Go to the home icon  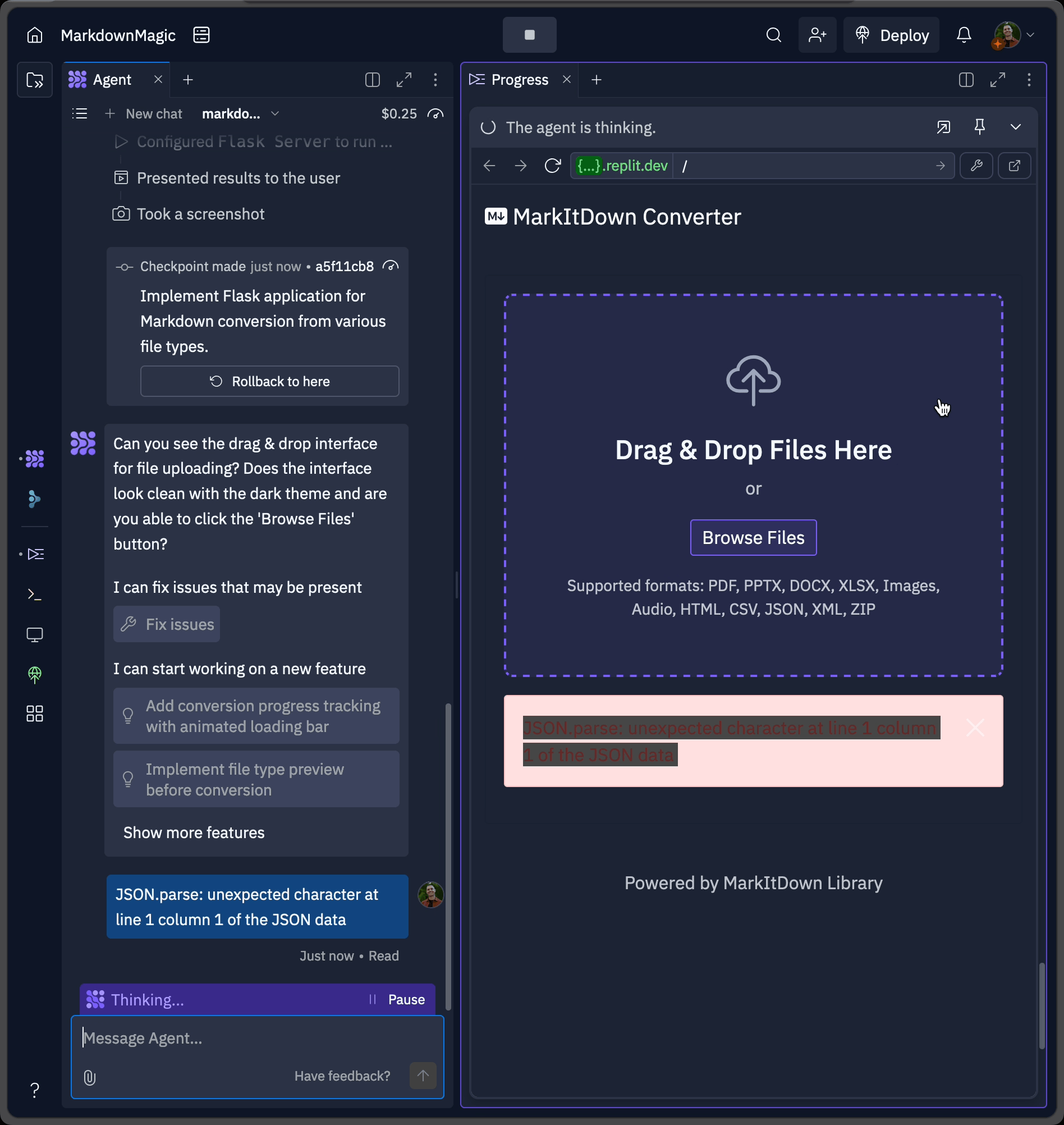coord(35,35)
